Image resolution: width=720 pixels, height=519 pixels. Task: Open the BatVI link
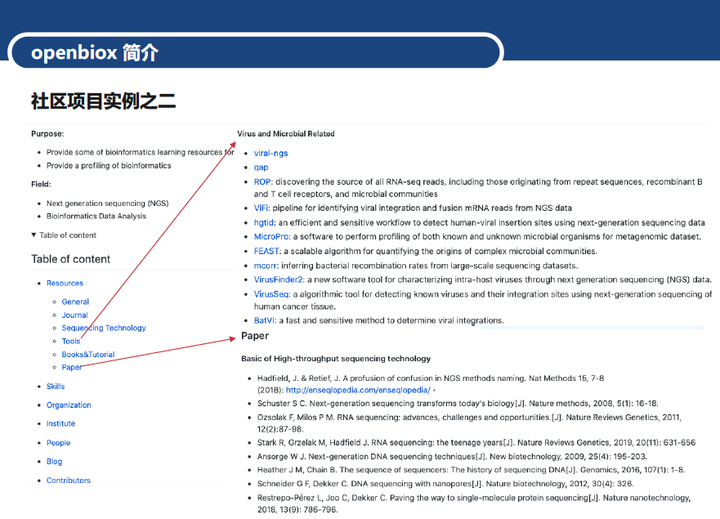(x=264, y=321)
